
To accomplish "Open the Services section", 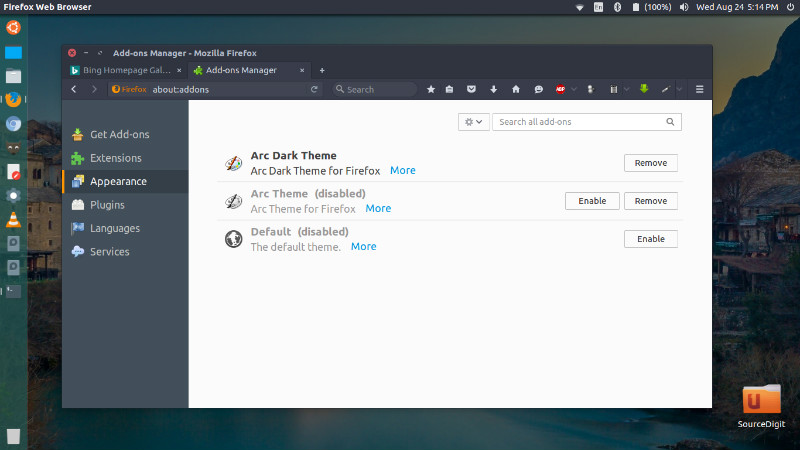I will tap(126, 252).
